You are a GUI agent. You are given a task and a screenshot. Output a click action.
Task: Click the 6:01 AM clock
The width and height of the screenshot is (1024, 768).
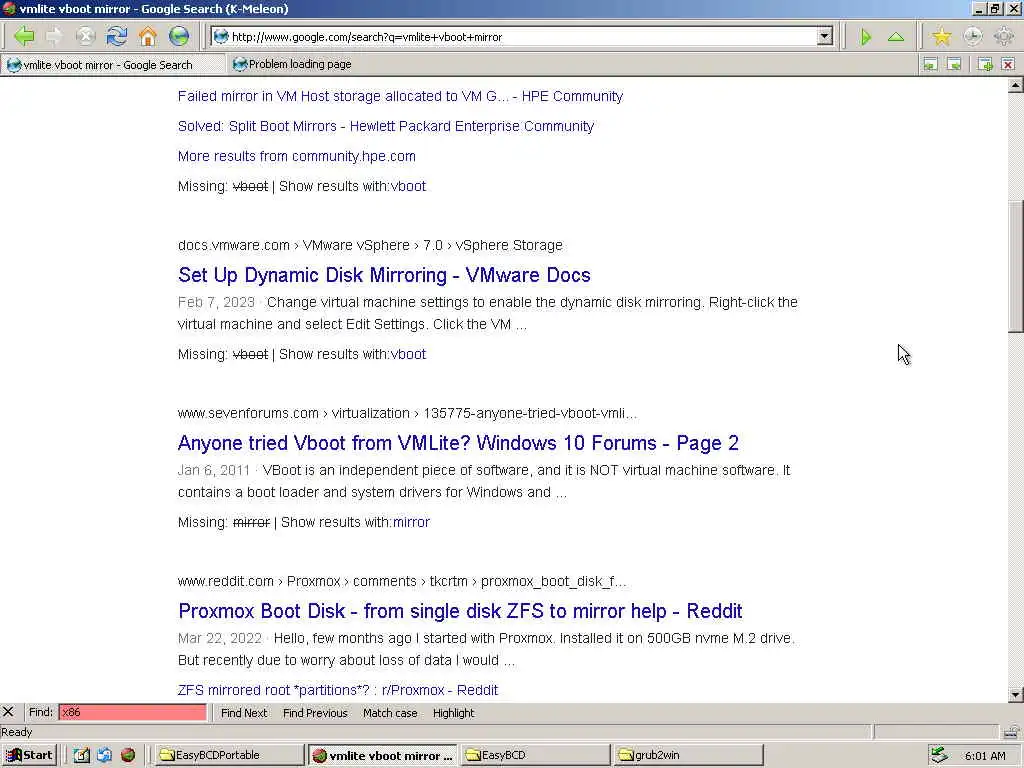tap(985, 756)
